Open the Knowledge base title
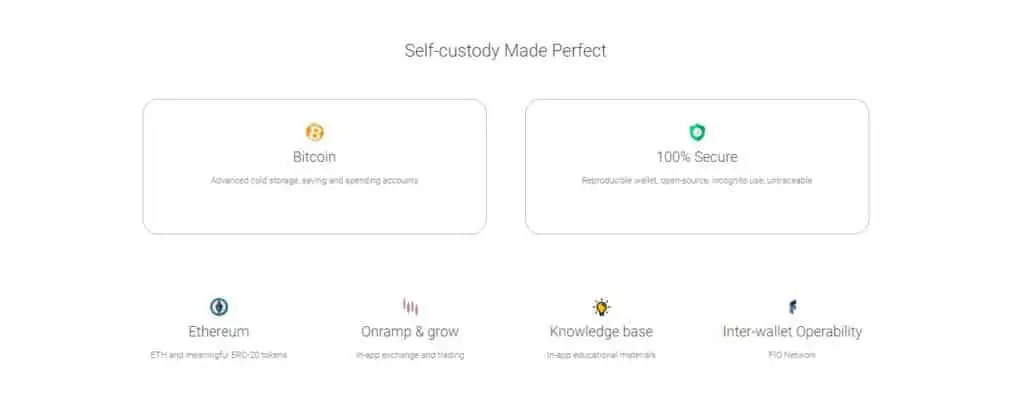This screenshot has width=1024, height=413. click(x=601, y=331)
